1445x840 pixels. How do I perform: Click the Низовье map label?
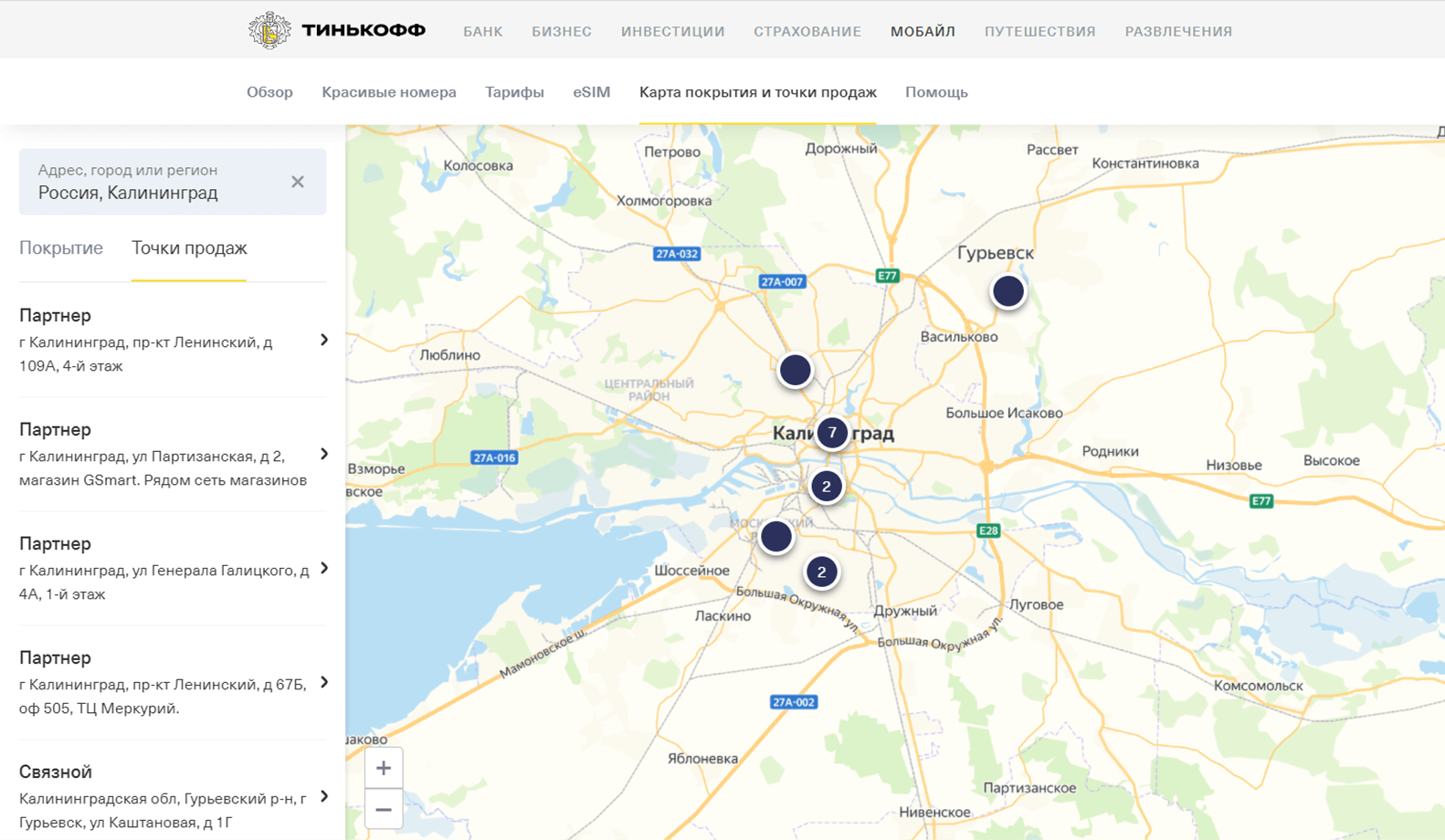point(1234,466)
